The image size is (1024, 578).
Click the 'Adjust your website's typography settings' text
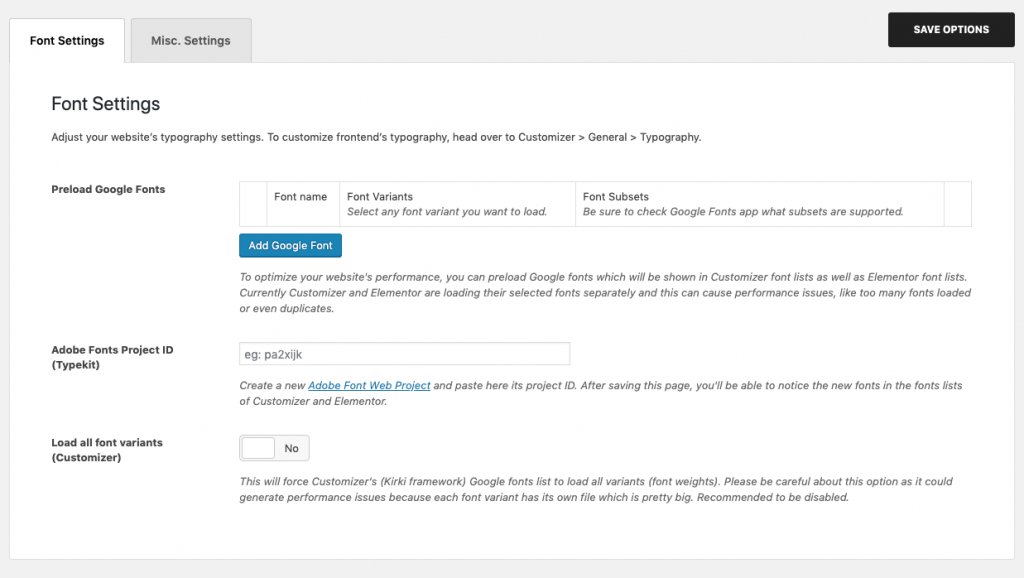pyautogui.click(x=376, y=137)
